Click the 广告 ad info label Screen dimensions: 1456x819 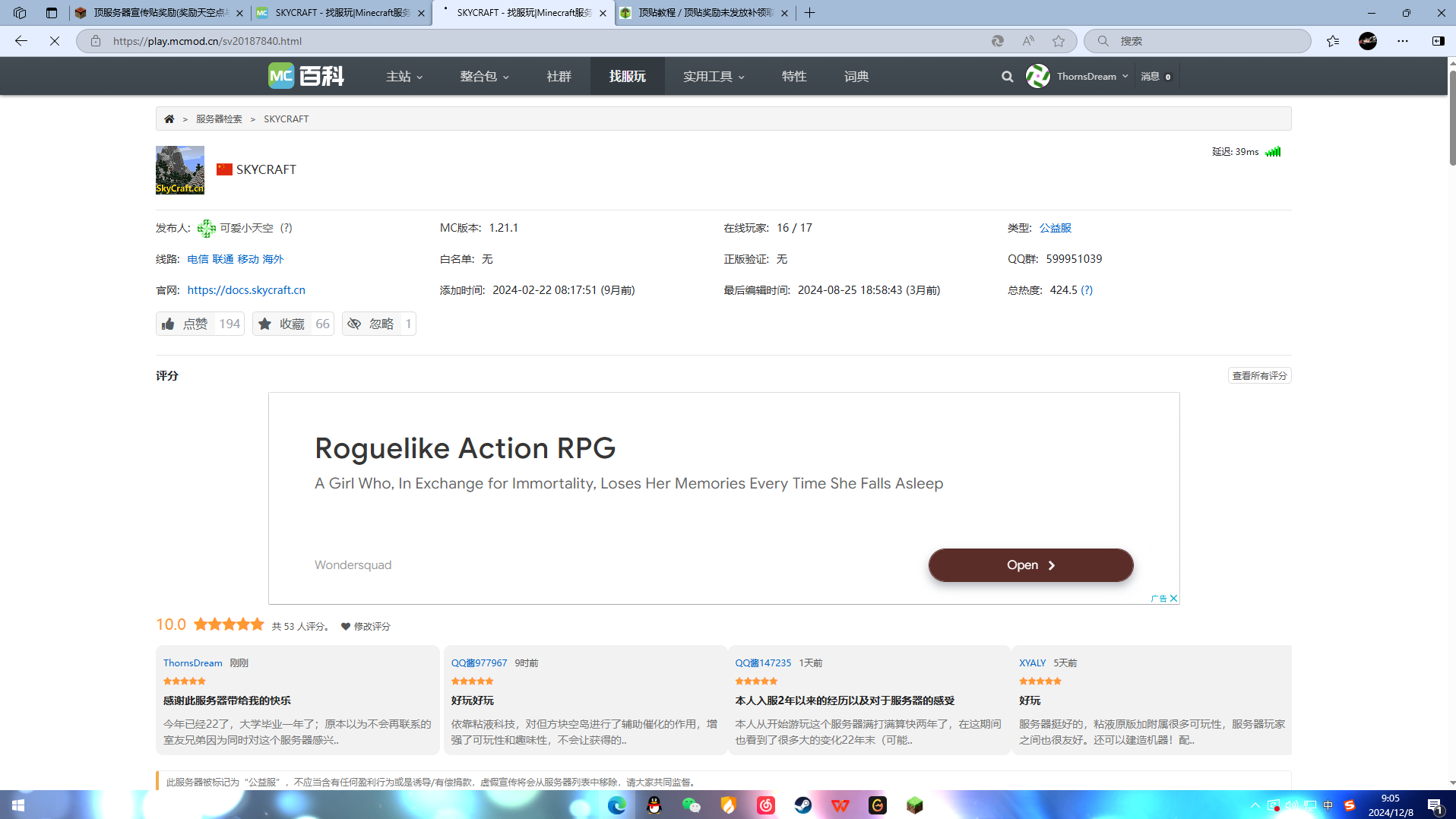(x=1158, y=598)
